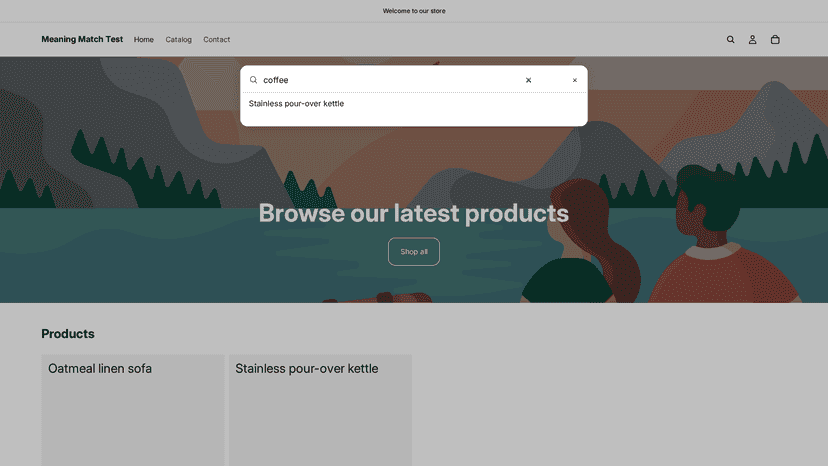Click the 'Products' section heading

coord(68,334)
